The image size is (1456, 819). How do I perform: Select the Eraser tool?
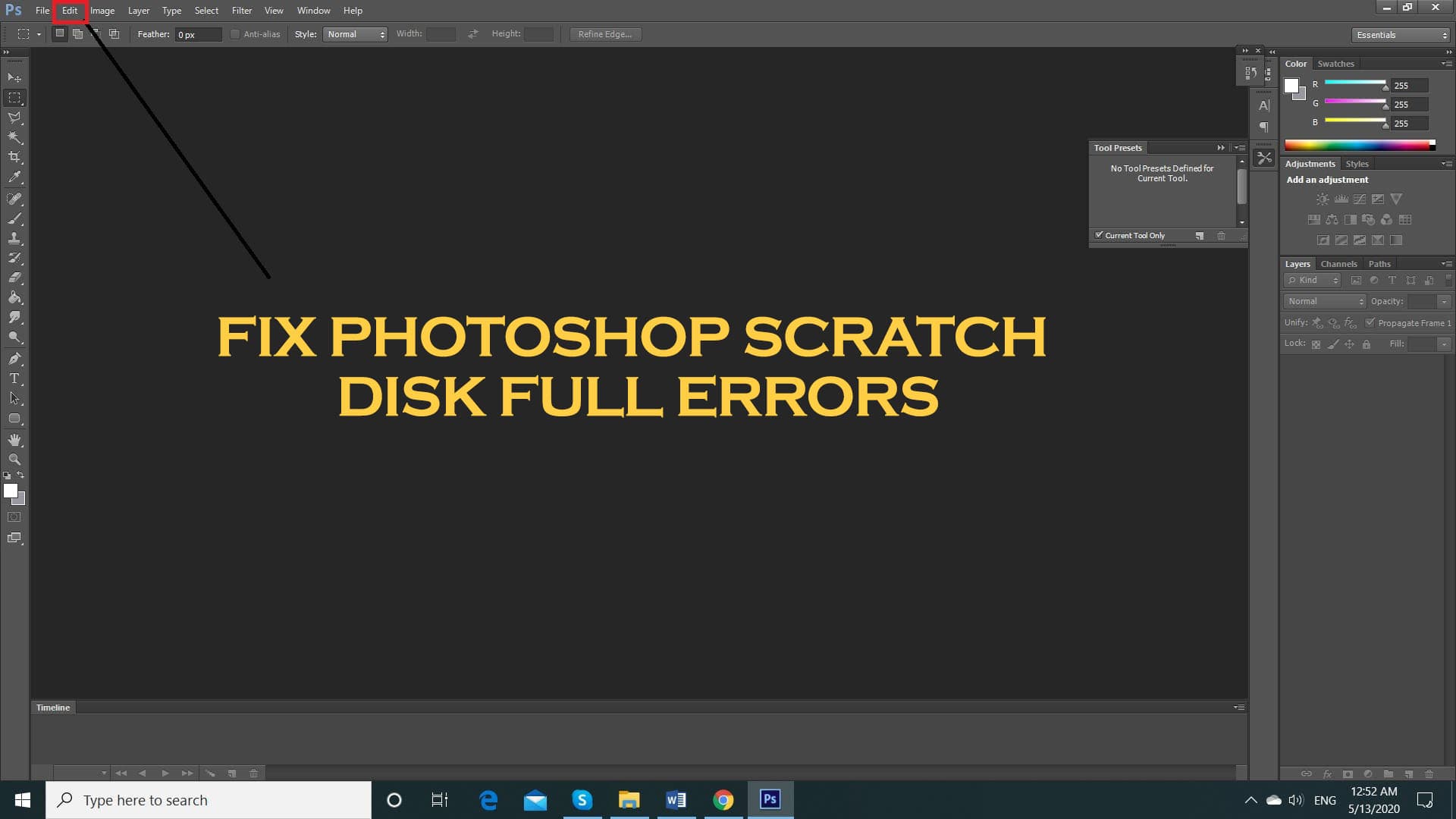14,278
